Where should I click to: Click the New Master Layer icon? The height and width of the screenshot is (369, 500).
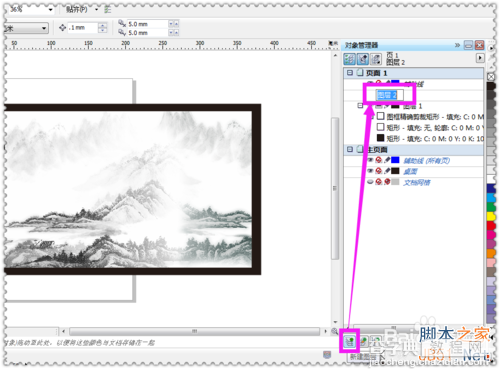[x=364, y=341]
